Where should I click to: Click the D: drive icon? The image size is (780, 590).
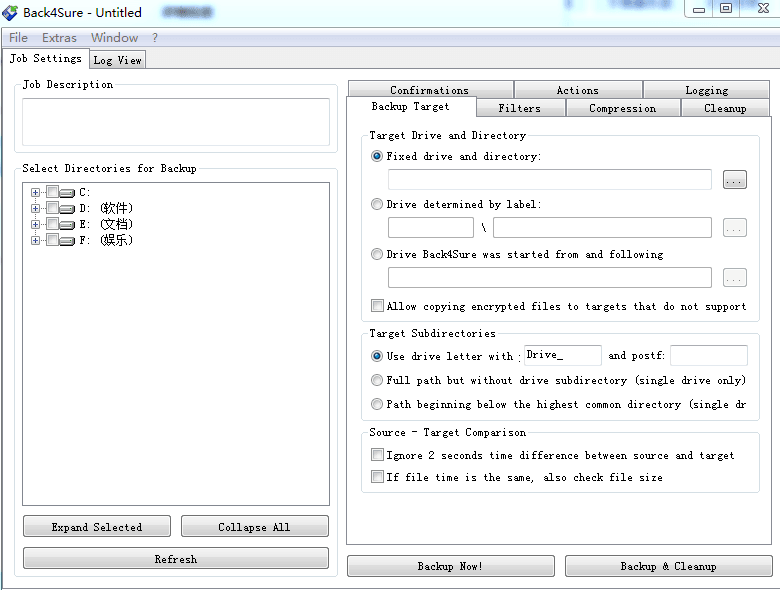(67, 209)
